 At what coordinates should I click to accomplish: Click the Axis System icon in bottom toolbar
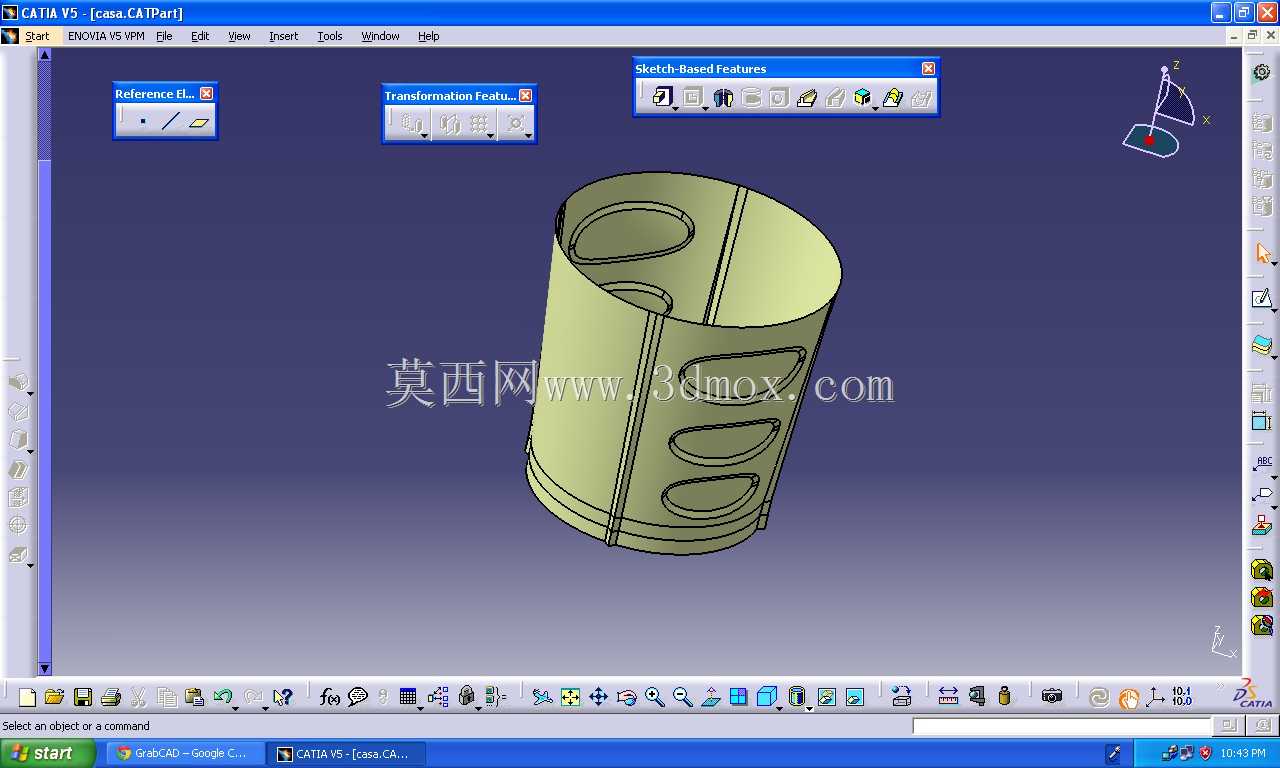click(x=1155, y=697)
